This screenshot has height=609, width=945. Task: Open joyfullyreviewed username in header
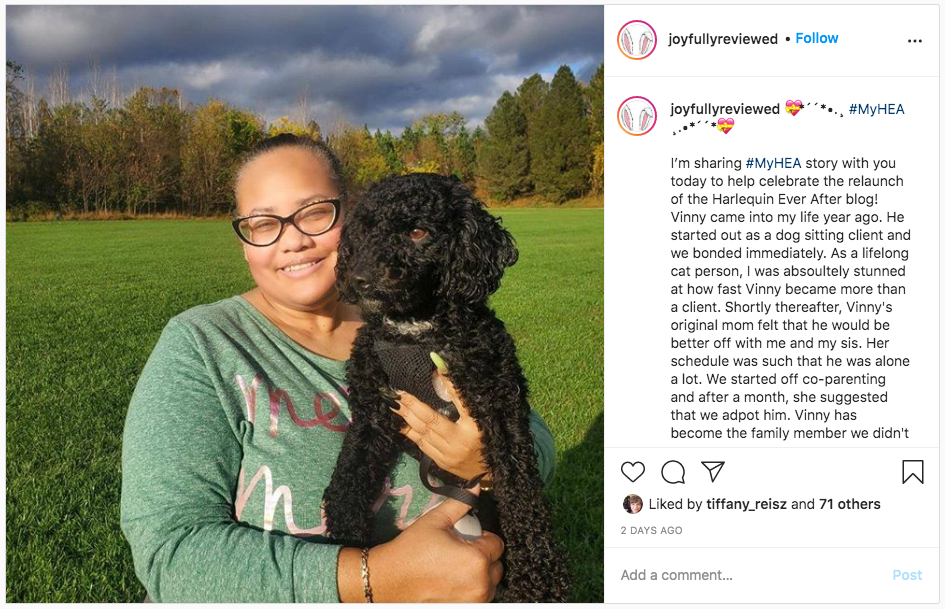click(723, 39)
